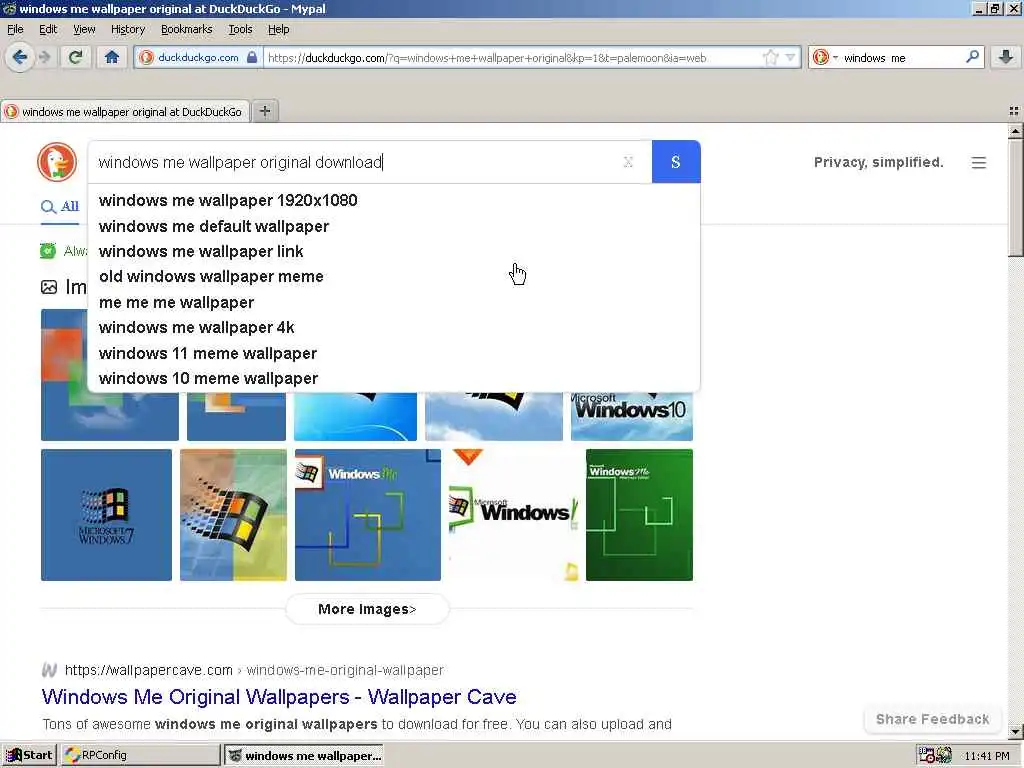Submit search with the blue S button
The width and height of the screenshot is (1024, 768).
[x=676, y=161]
